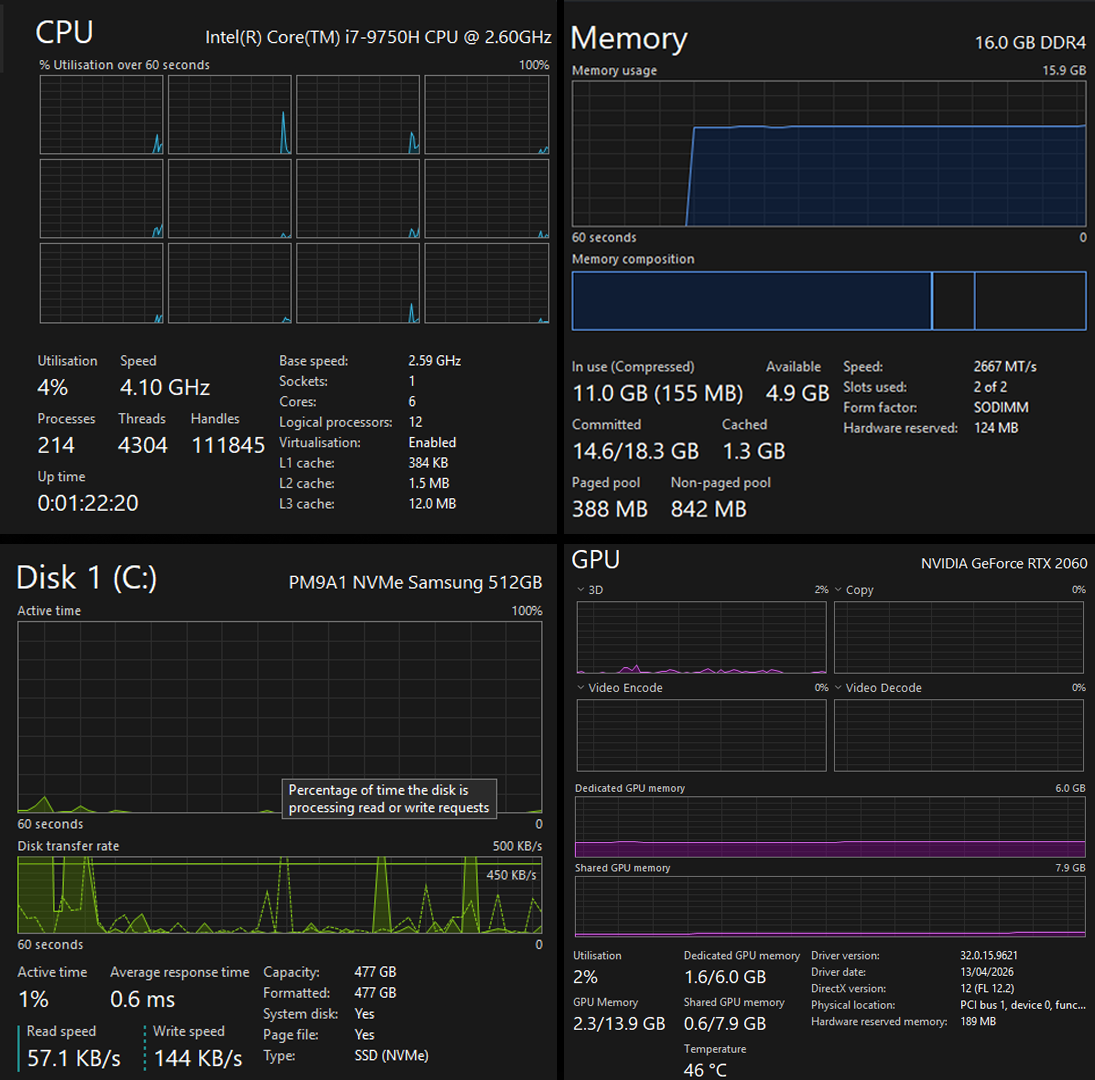The height and width of the screenshot is (1080, 1095).
Task: Select the Disk 1 (C:) heading
Action: tap(87, 578)
